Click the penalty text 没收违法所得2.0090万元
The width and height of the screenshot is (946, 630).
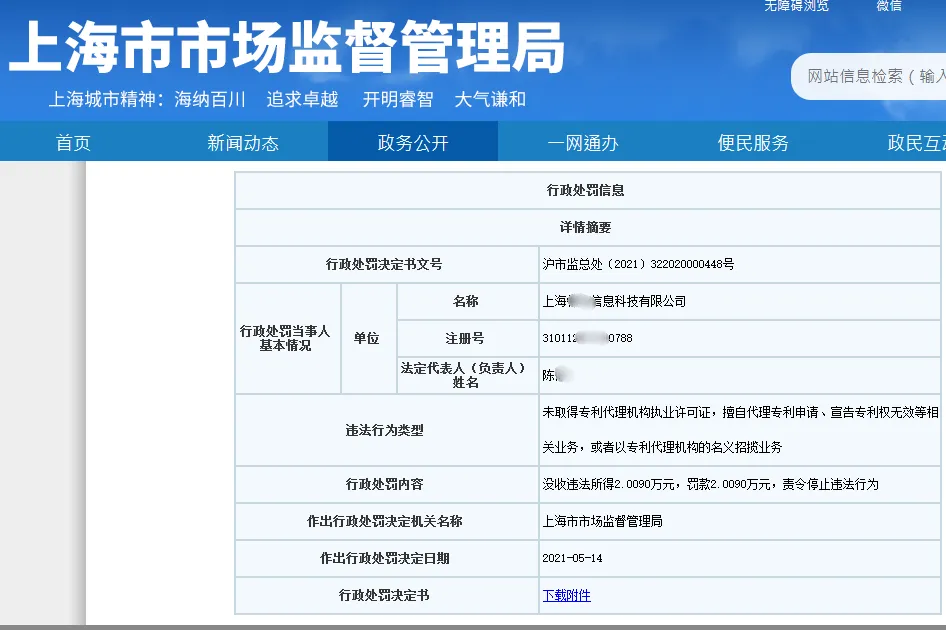click(608, 484)
